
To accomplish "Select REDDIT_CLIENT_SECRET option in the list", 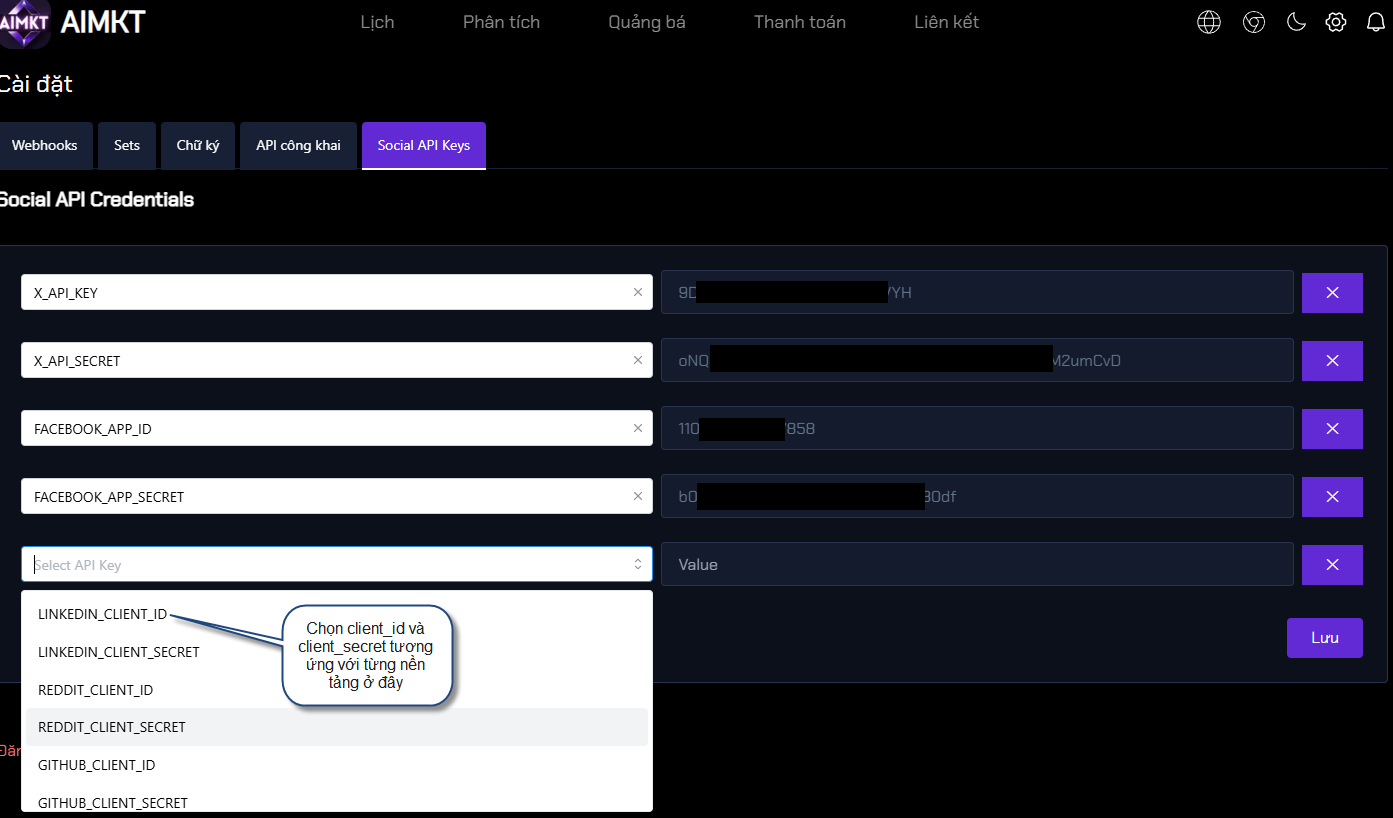I will (x=112, y=727).
